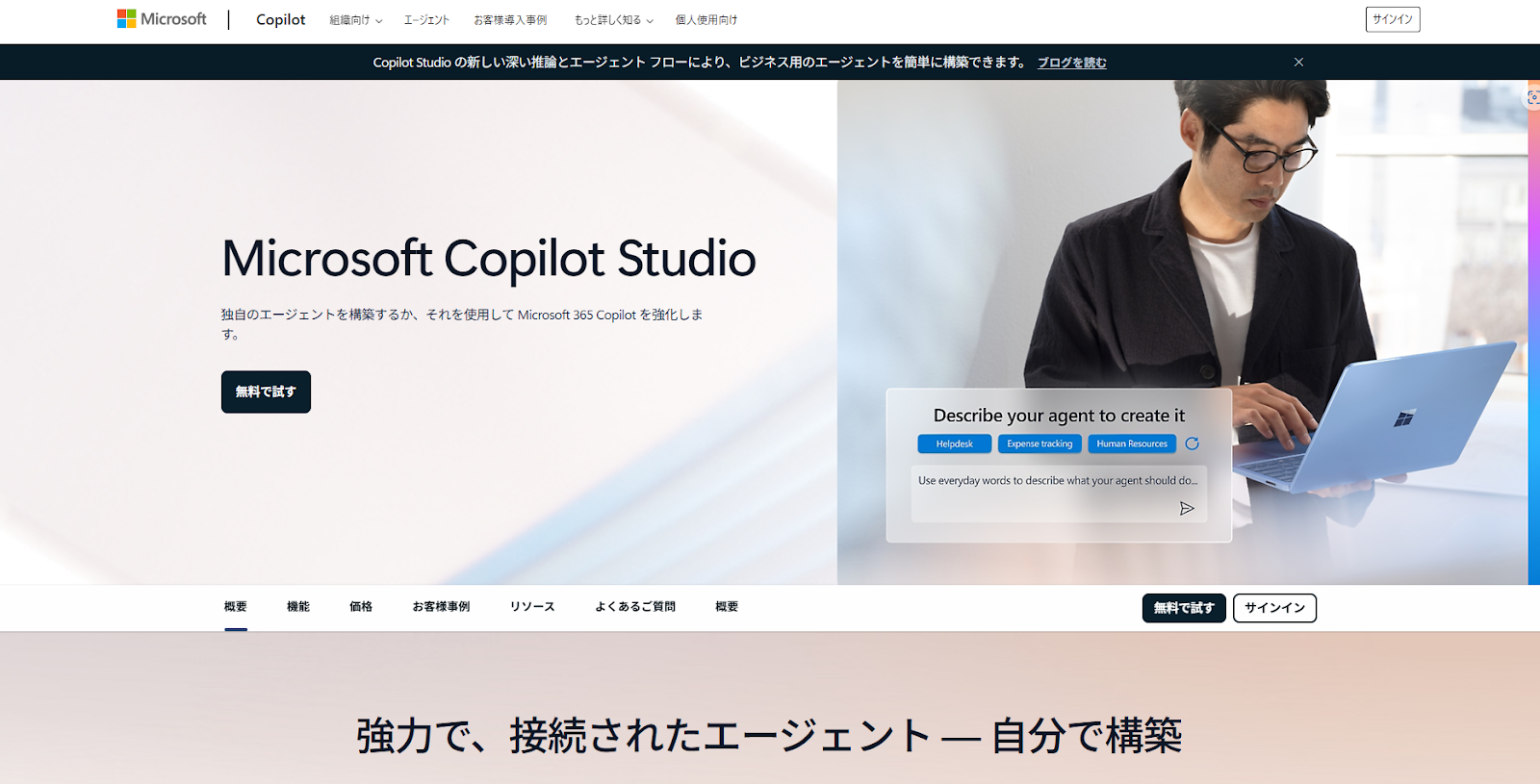The height and width of the screenshot is (784, 1540).
Task: Click the floating icon at right edge
Action: tap(1532, 97)
